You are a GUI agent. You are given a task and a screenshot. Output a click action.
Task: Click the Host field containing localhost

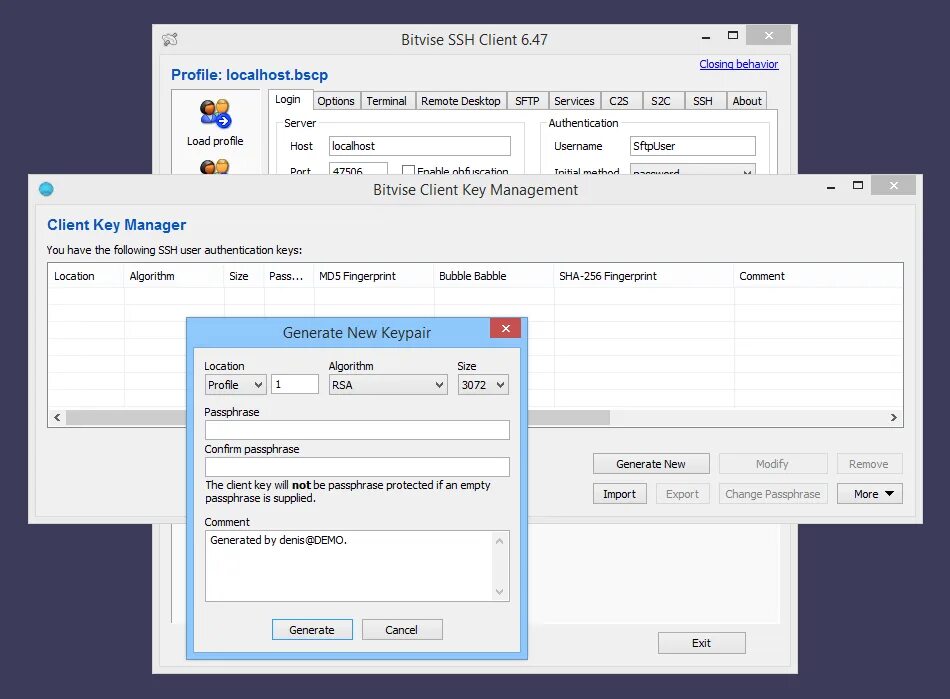[x=419, y=146]
